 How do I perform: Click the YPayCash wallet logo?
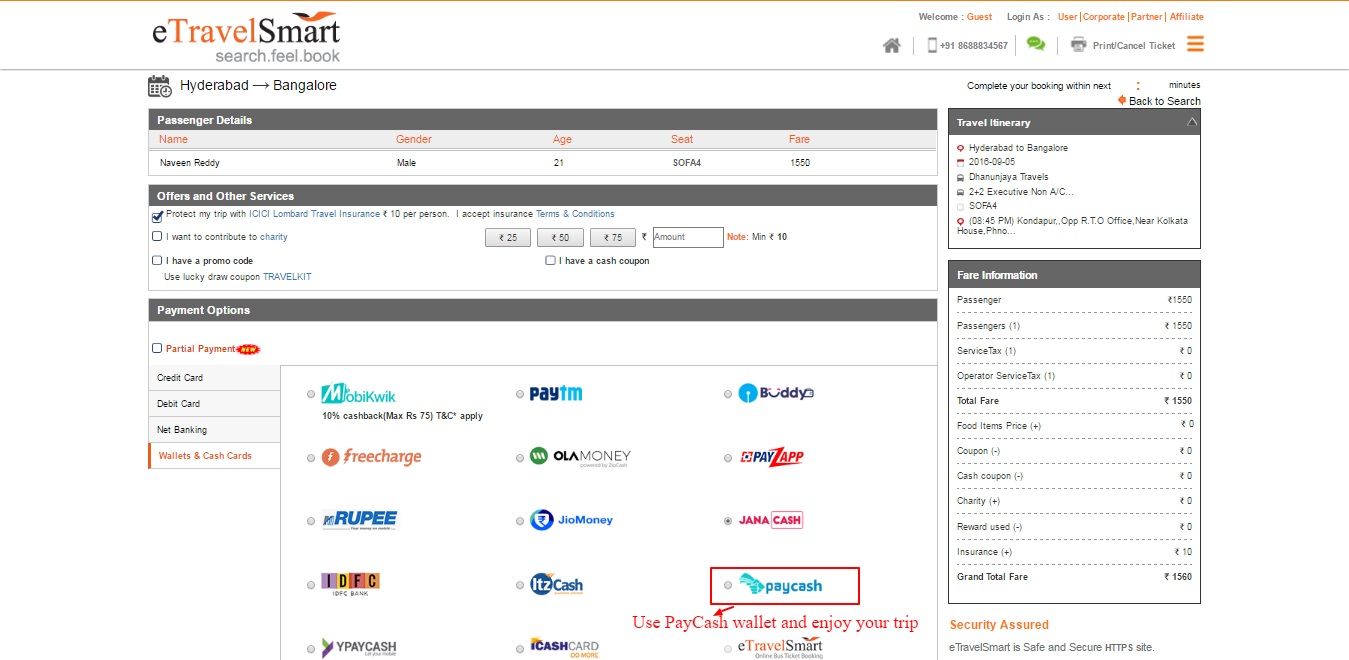[x=359, y=648]
